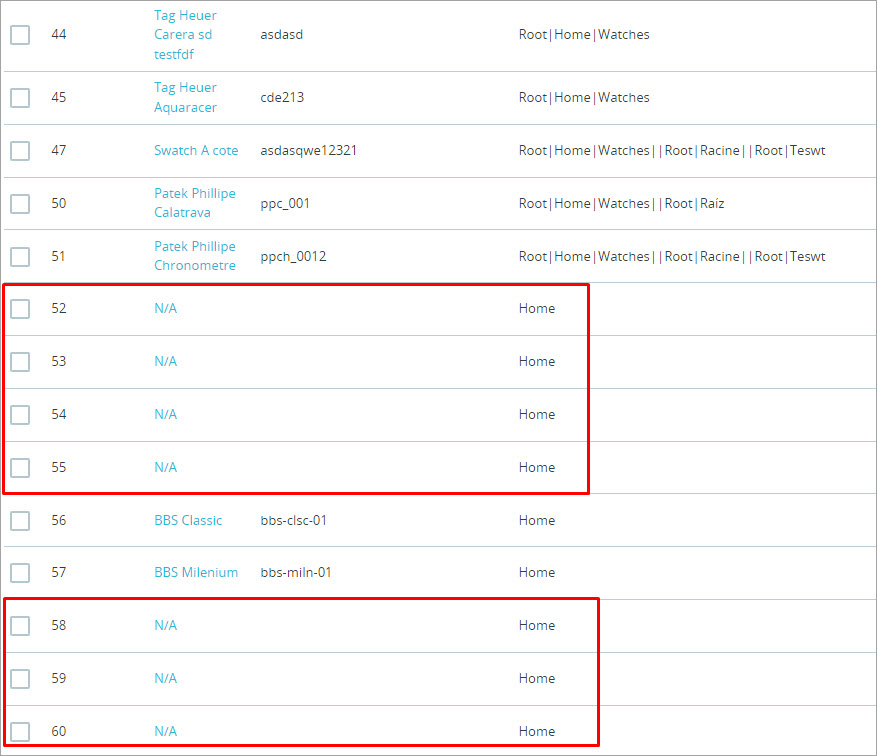Viewport: 877px width, 756px height.
Task: Mark the checkbox in row 56
Action: [x=20, y=521]
